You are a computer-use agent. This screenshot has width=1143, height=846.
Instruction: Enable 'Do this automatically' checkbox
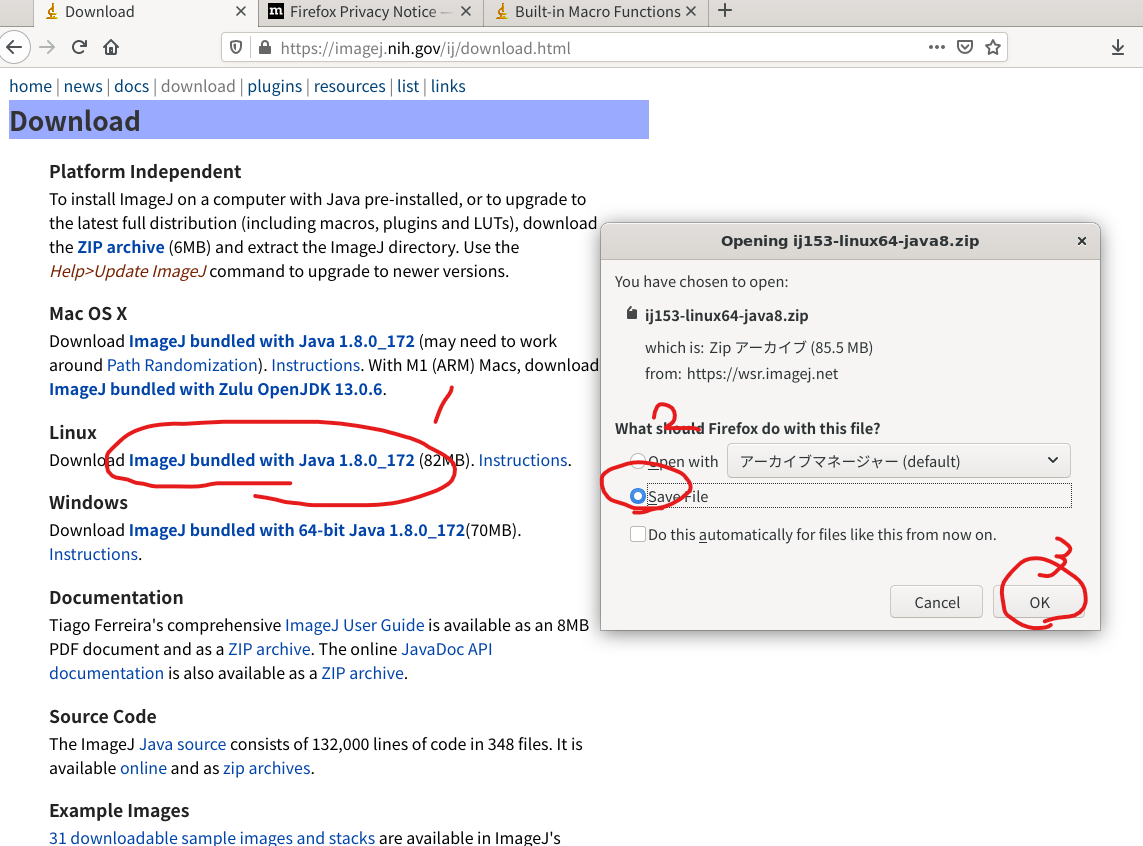point(638,534)
